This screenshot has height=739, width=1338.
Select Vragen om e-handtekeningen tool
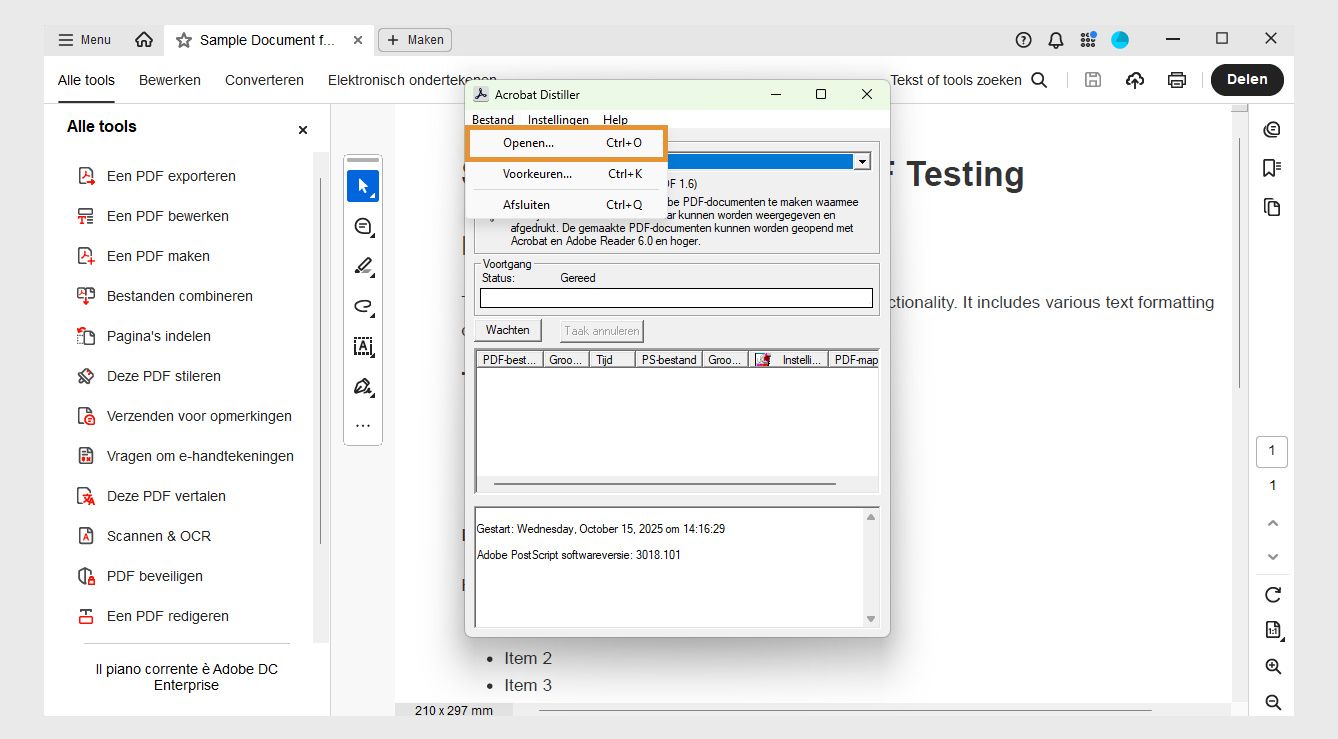(x=200, y=456)
